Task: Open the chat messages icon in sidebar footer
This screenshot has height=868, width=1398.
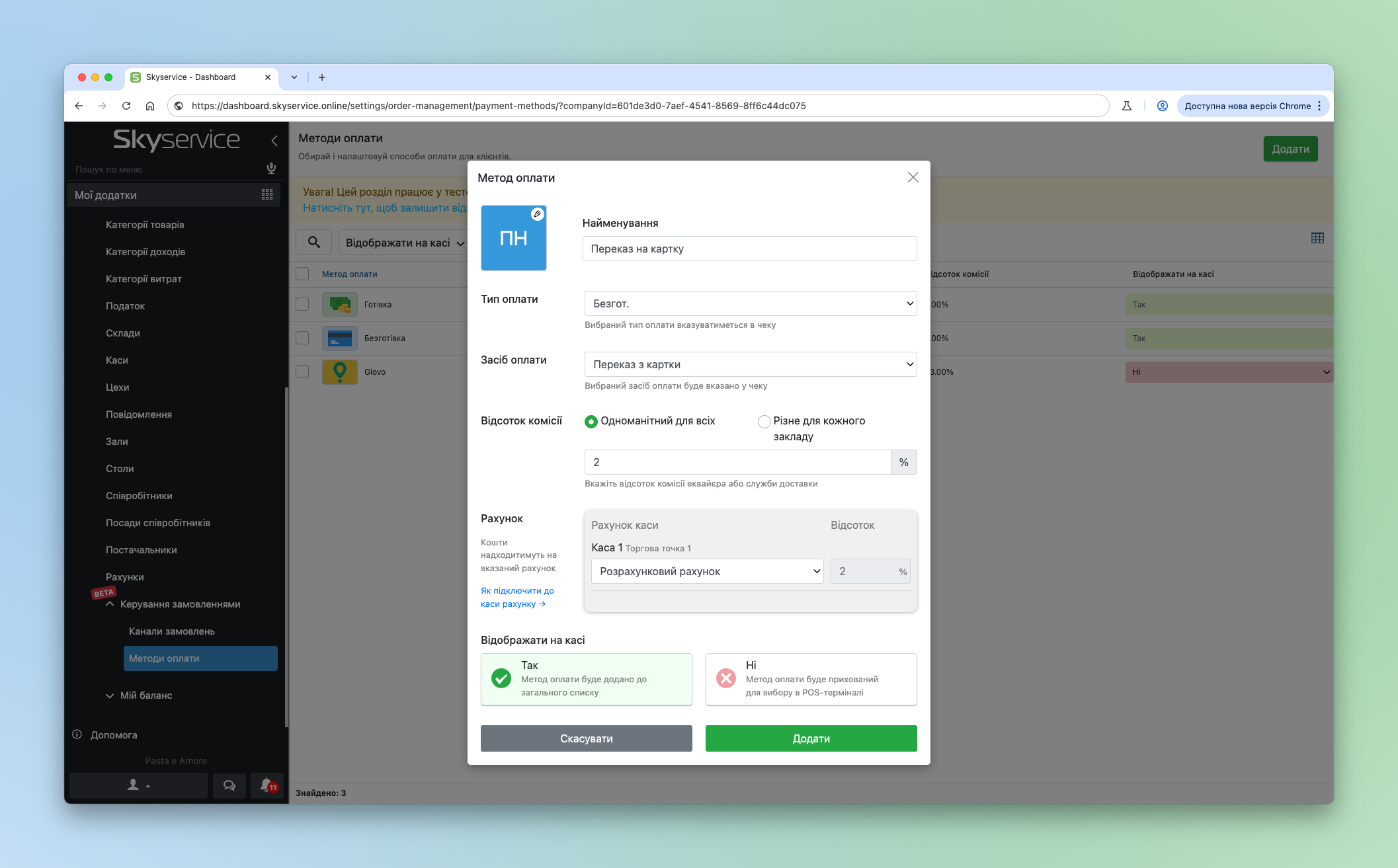Action: pos(229,785)
